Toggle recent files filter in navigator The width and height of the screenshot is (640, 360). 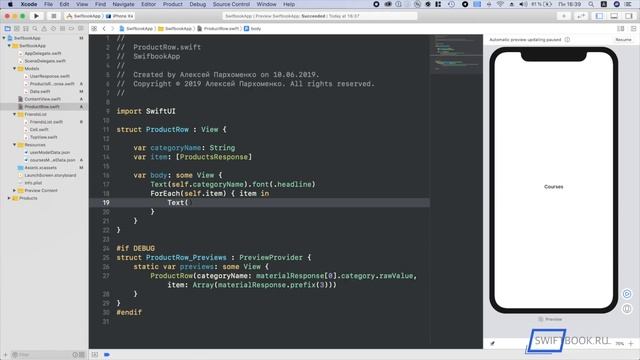(75, 355)
